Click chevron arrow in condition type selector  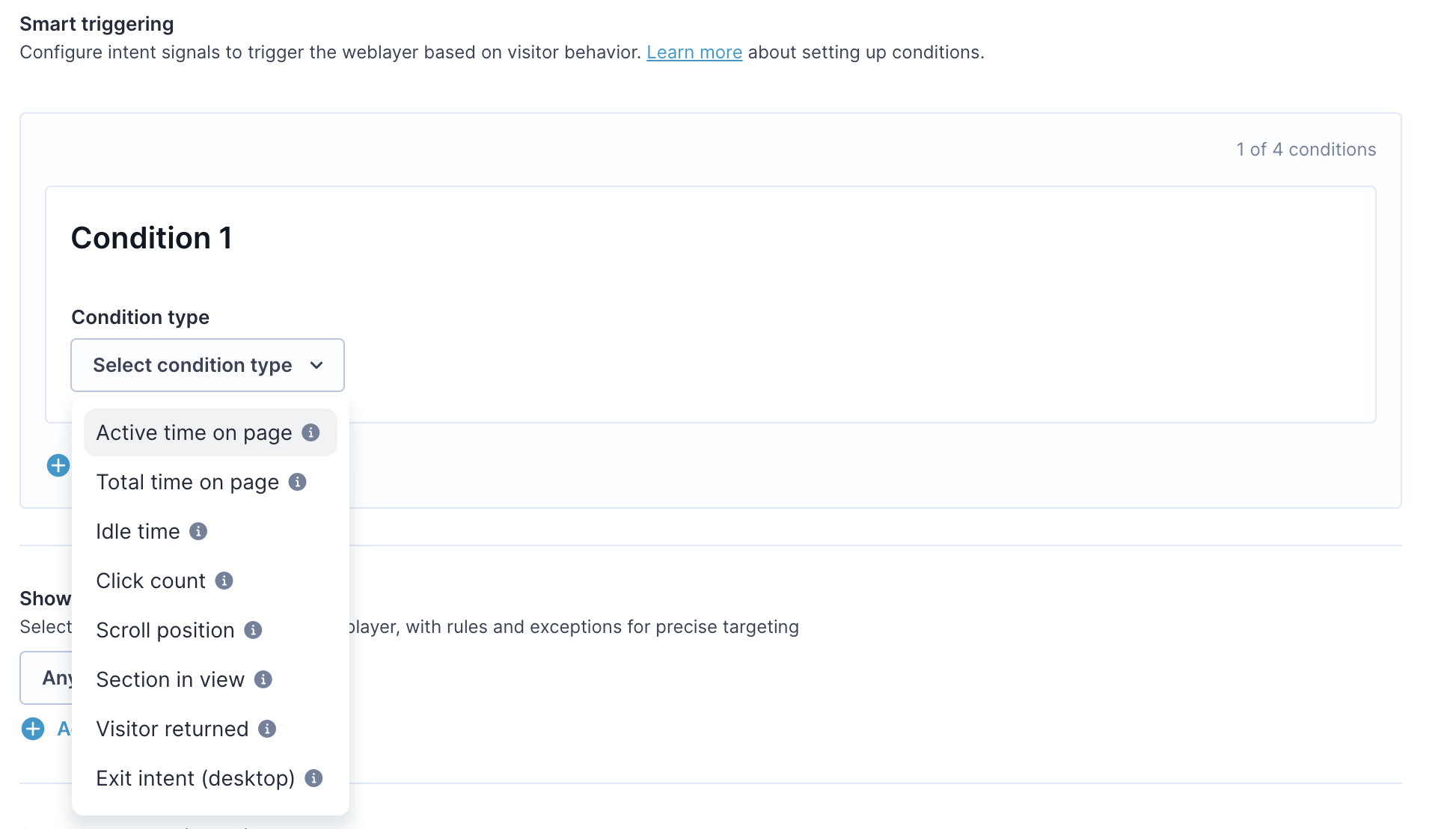[x=316, y=365]
